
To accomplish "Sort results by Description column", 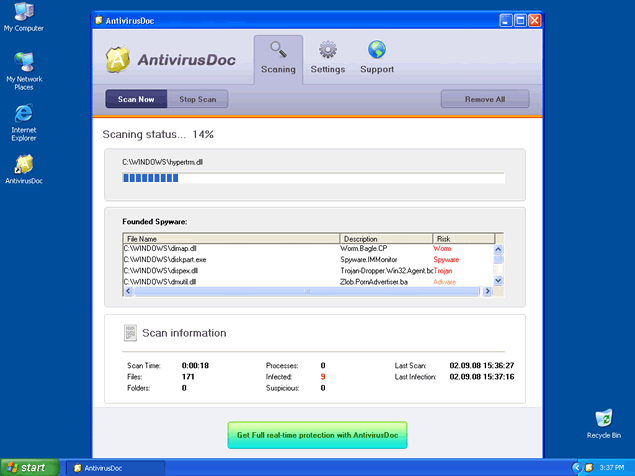I will [385, 239].
